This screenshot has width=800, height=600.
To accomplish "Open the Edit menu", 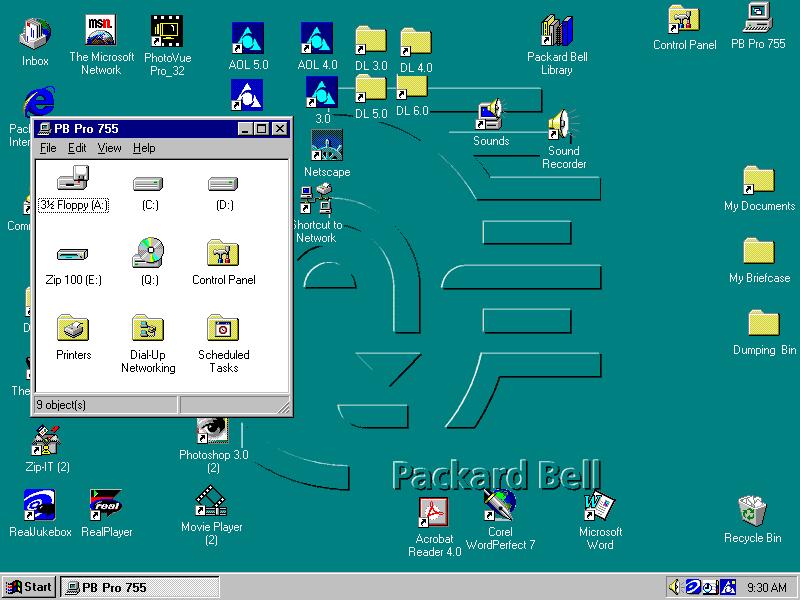I will (x=77, y=148).
